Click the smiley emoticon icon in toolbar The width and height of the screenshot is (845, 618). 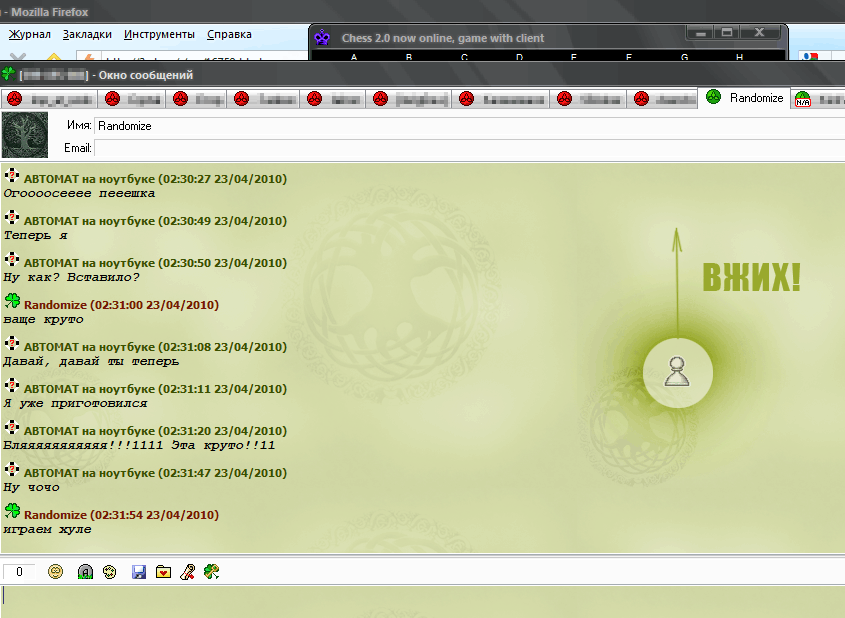[x=56, y=572]
